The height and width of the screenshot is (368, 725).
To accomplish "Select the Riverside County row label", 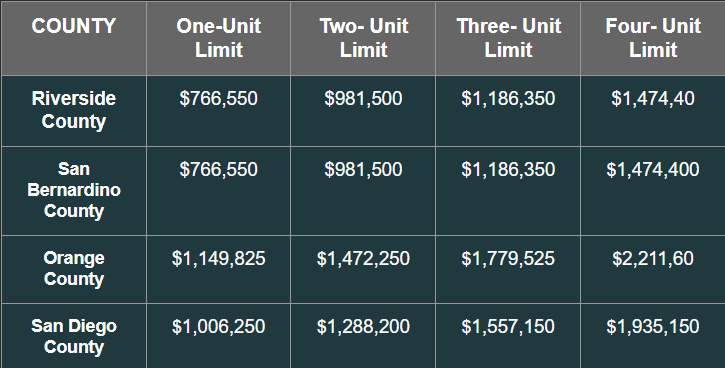I will click(74, 110).
